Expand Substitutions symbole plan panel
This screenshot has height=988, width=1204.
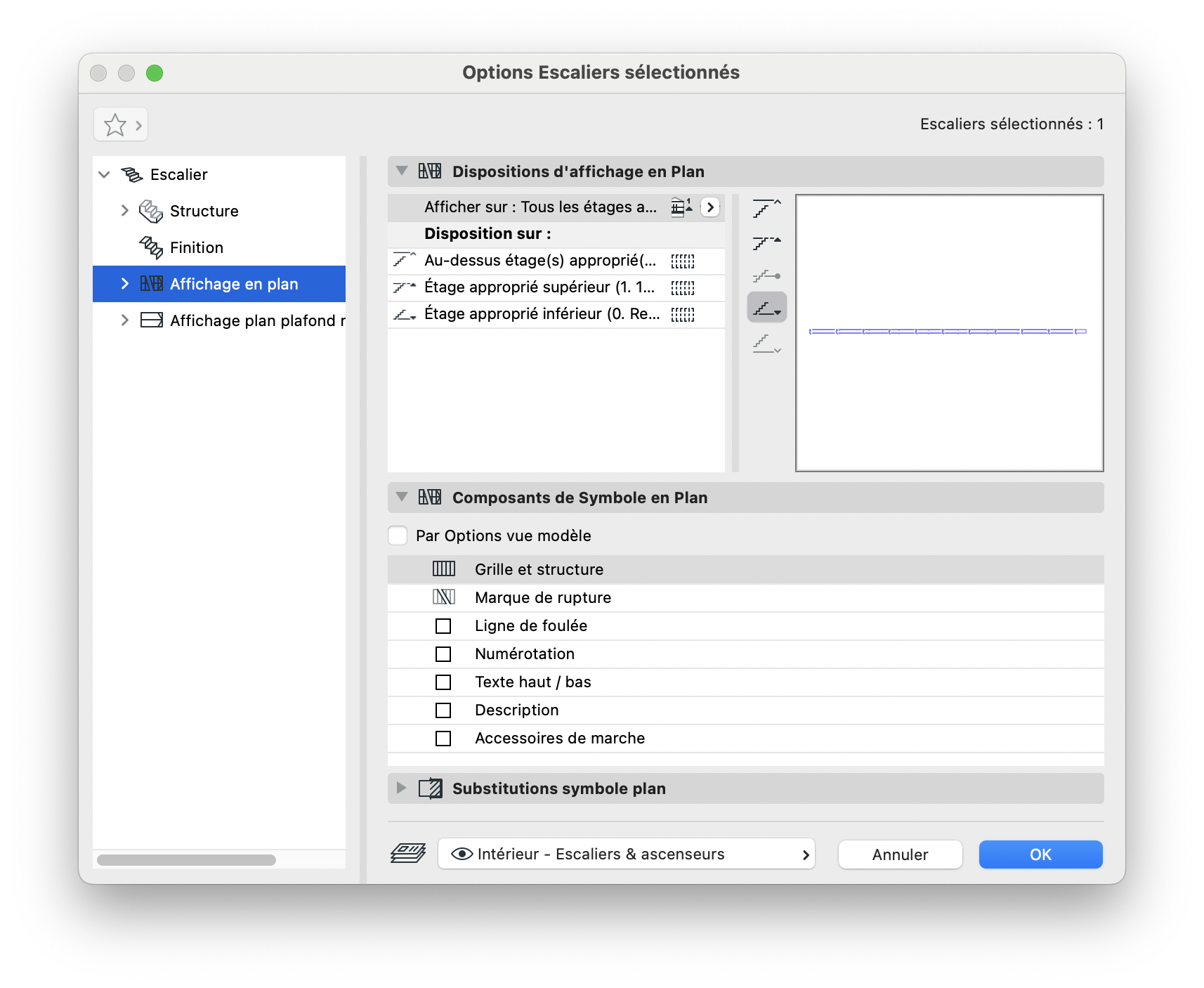tap(402, 788)
